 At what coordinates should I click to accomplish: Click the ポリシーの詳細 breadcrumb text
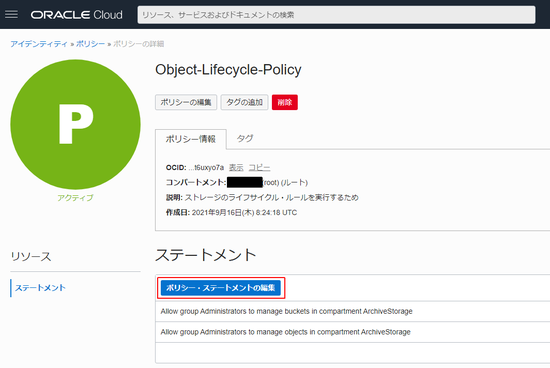[139, 44]
